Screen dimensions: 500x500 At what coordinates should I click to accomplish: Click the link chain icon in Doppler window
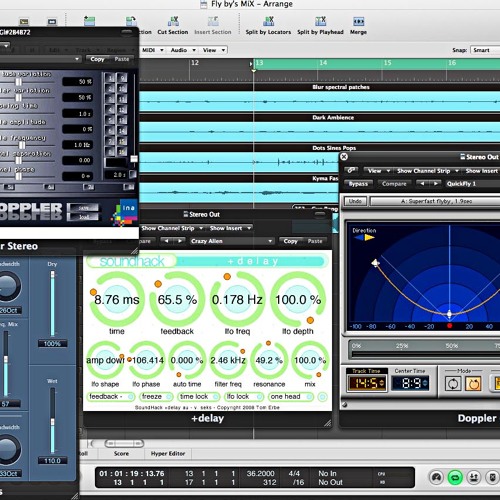tap(351, 171)
